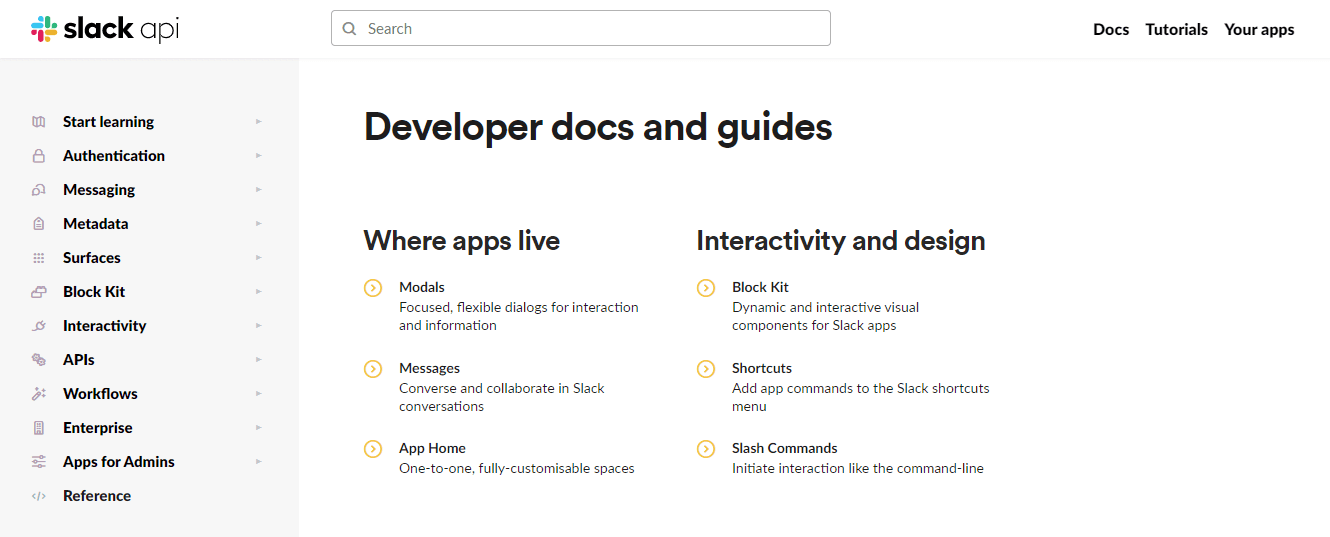
Task: Expand Workflows section arrow
Action: click(x=259, y=394)
